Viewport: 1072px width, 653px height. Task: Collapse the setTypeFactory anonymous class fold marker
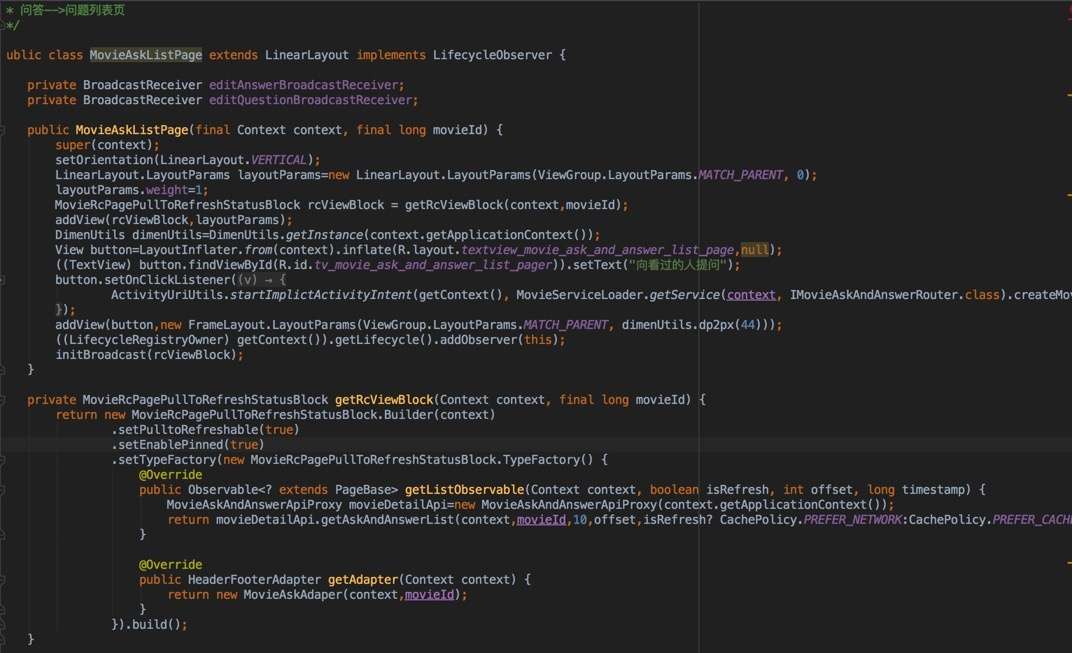click(2, 460)
